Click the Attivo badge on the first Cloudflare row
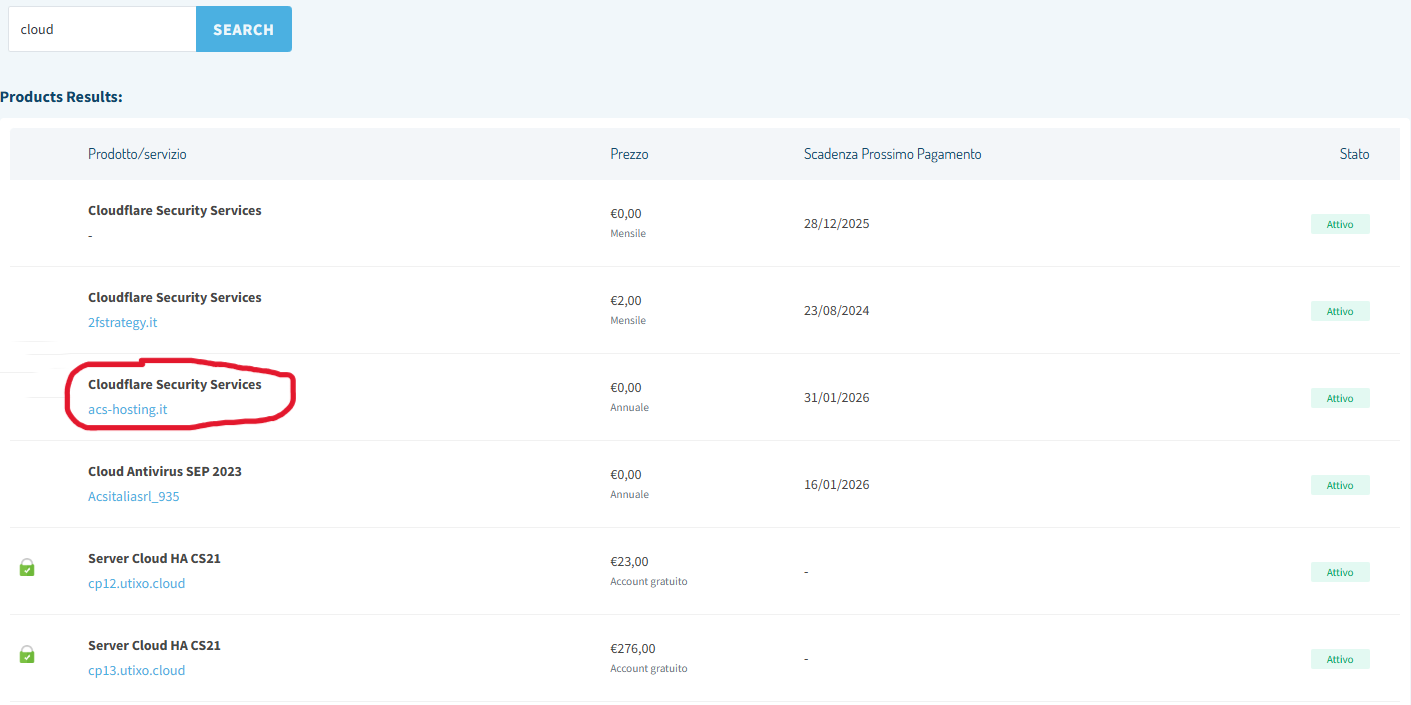The image size is (1411, 705). [x=1340, y=224]
